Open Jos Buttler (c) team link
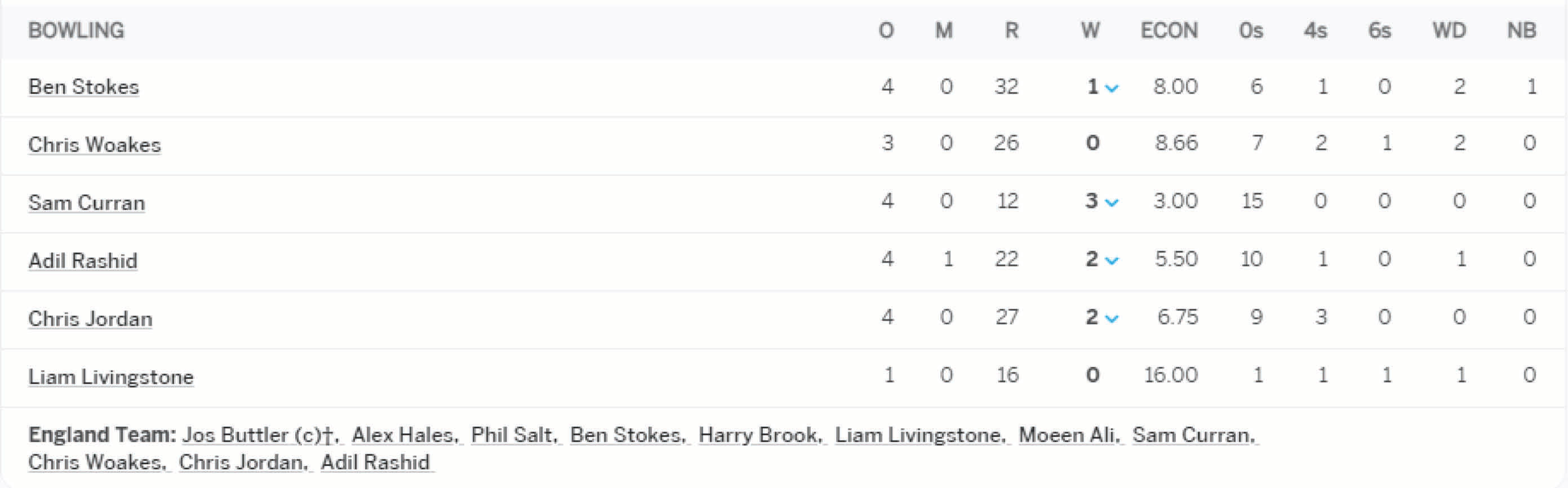The image size is (1568, 488). click(259, 435)
